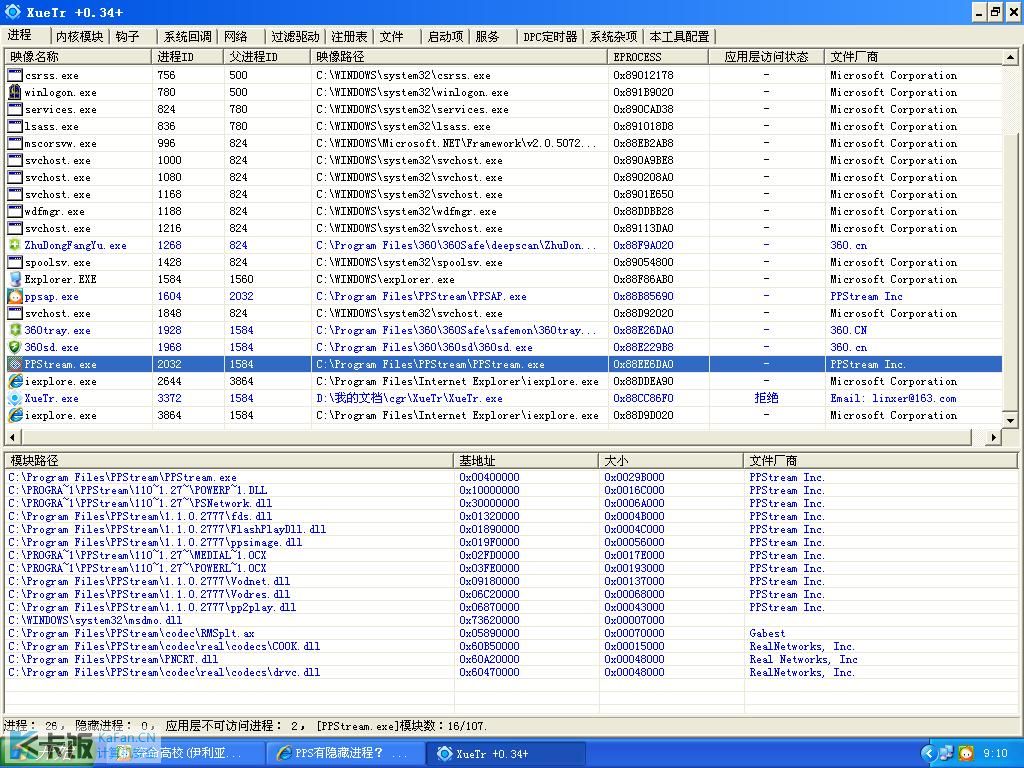Sort by 父进程ID column header
Image resolution: width=1024 pixels, height=768 pixels.
point(267,57)
